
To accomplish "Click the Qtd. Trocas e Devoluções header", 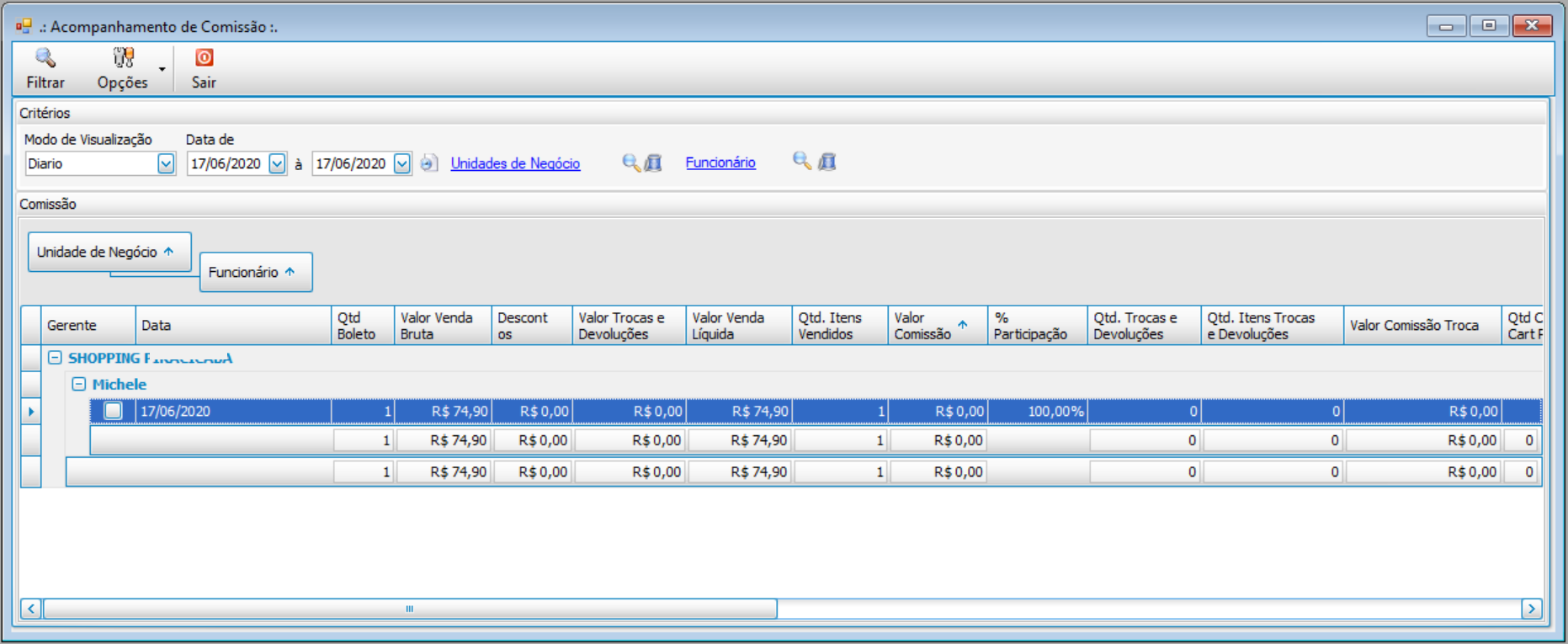I will [1144, 325].
